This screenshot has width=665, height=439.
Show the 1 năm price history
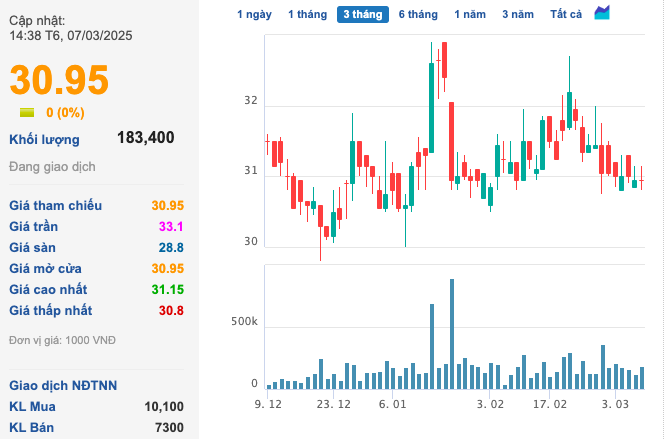pos(470,14)
